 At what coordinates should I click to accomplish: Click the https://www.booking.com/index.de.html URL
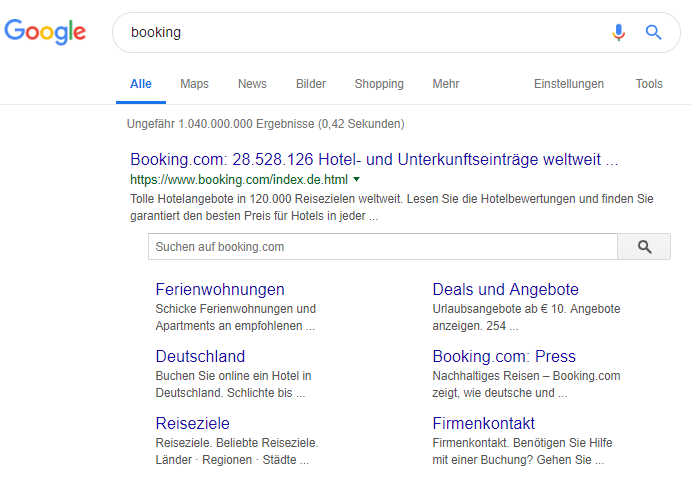coord(239,180)
